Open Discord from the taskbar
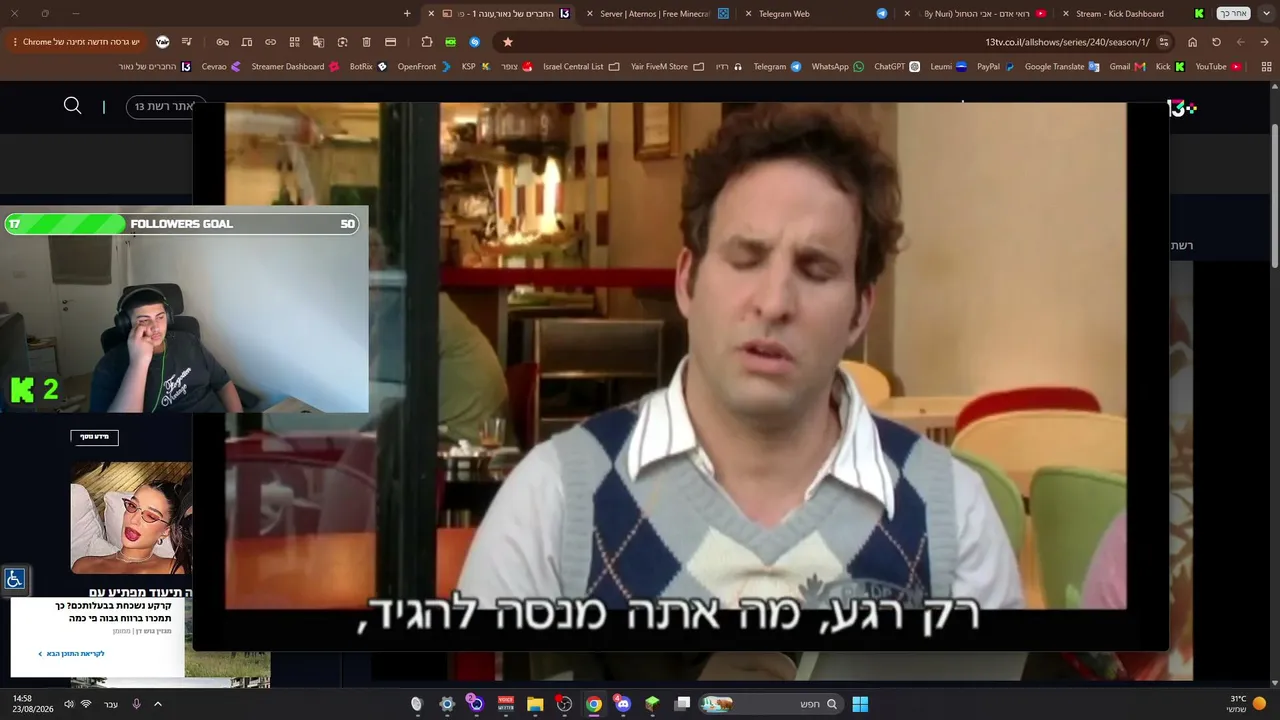Image resolution: width=1280 pixels, height=720 pixels. click(x=623, y=704)
